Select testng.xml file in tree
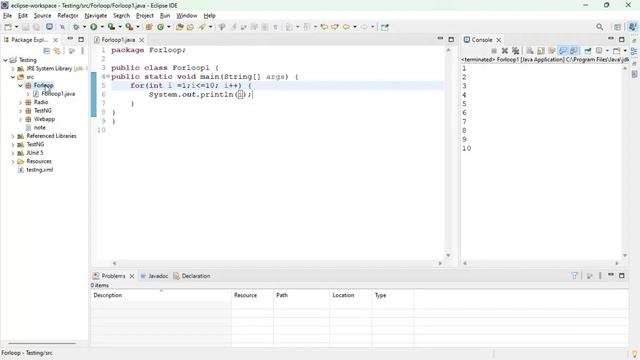Viewport: 640px width, 360px height. [x=40, y=170]
